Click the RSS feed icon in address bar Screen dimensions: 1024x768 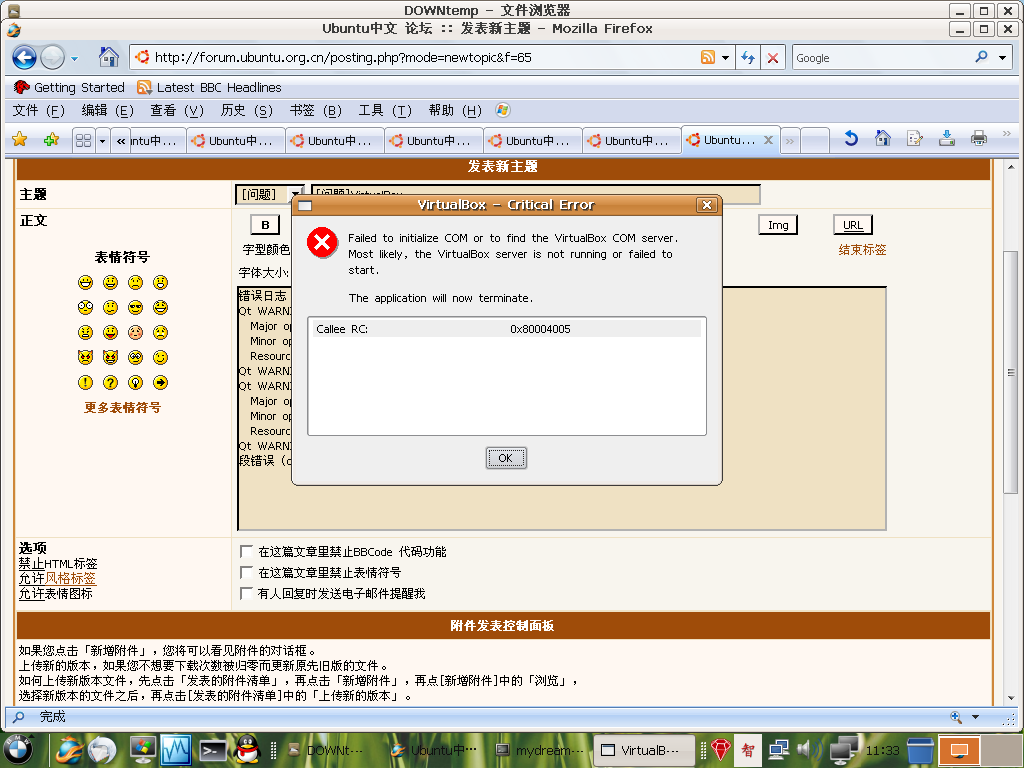coord(707,57)
